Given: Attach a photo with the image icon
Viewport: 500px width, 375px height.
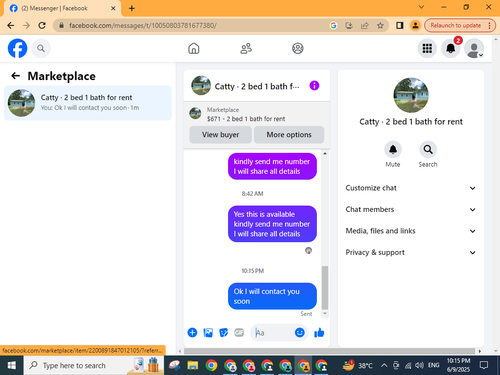Looking at the screenshot, I should coord(208,332).
